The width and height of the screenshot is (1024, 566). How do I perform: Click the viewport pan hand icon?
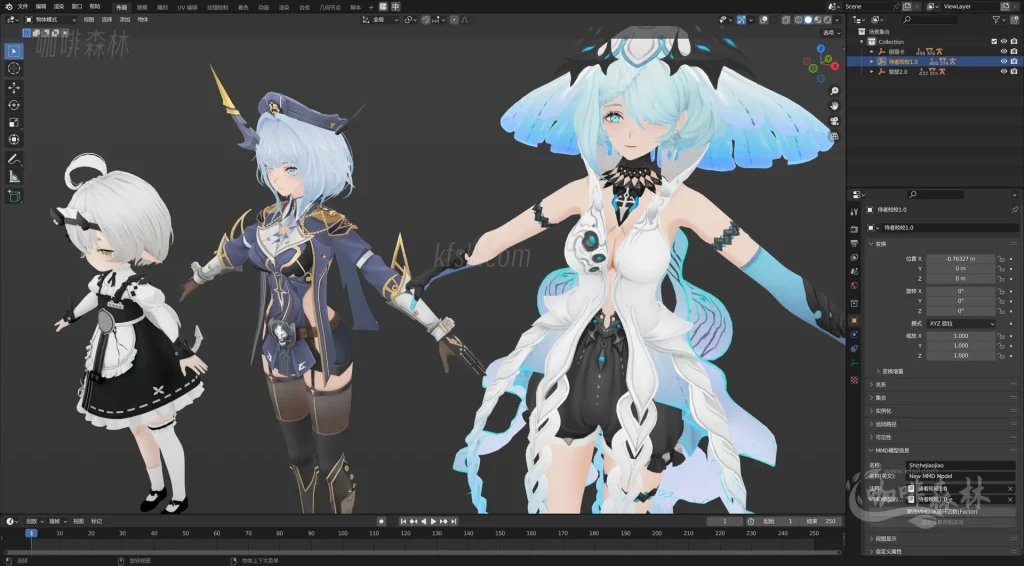pyautogui.click(x=834, y=106)
